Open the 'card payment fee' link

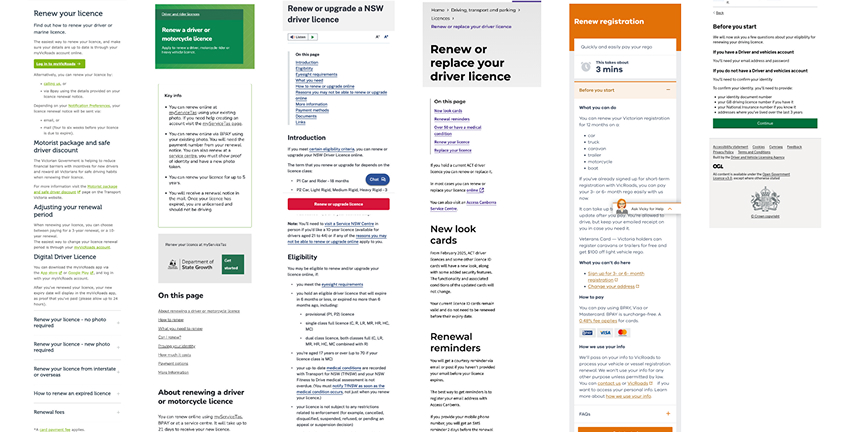click(55, 430)
